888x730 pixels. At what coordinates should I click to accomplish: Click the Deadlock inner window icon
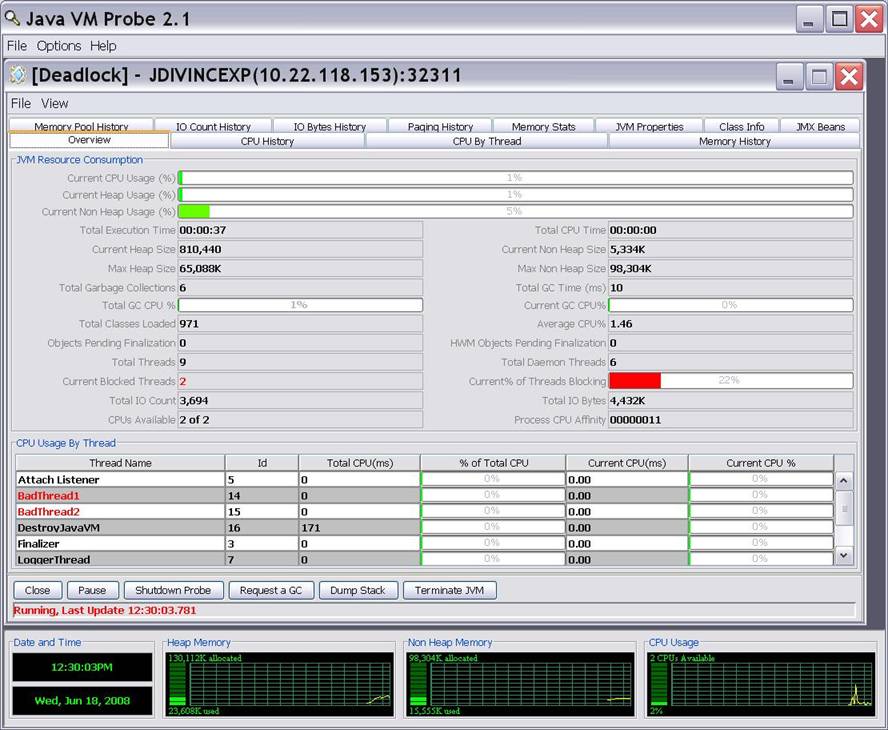click(x=18, y=75)
